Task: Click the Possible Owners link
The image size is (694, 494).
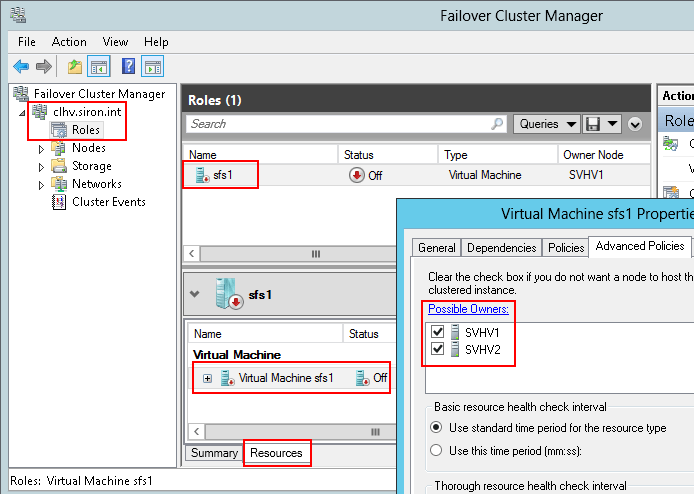Action: tap(468, 309)
